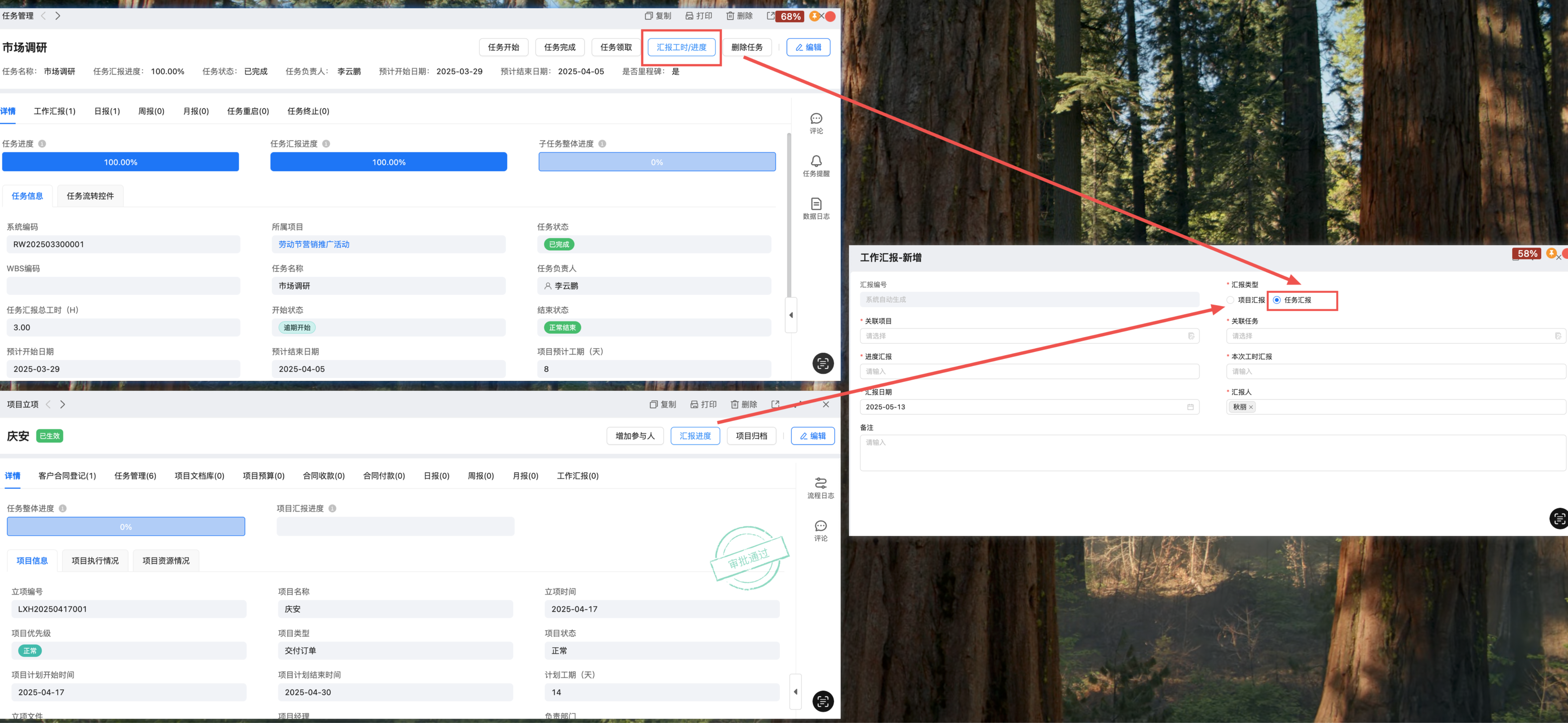Go forward with right chevron beside 项目立项
1568x723 pixels.
pyautogui.click(x=63, y=404)
